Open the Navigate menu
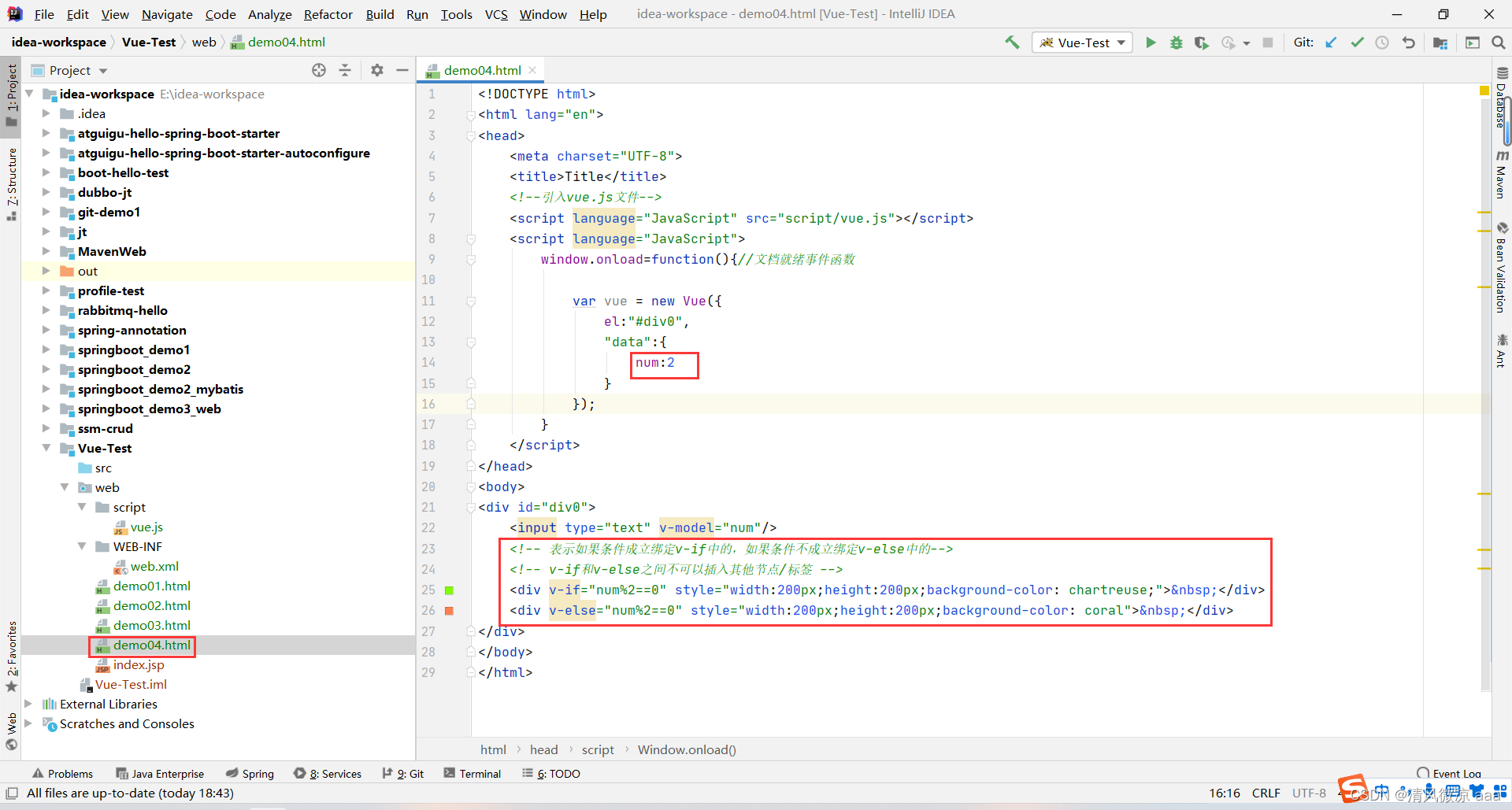This screenshot has width=1512, height=810. (x=167, y=14)
